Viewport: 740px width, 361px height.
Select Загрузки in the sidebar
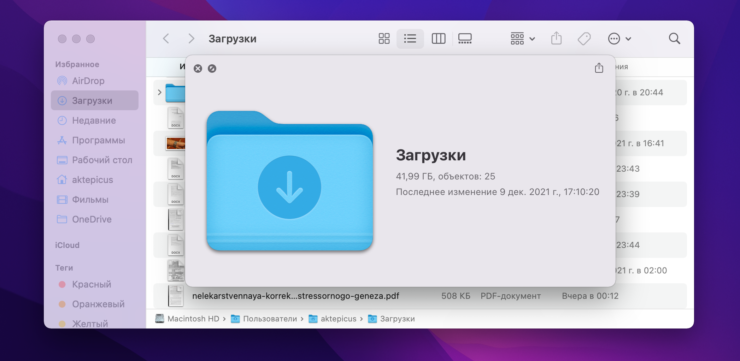[94, 101]
